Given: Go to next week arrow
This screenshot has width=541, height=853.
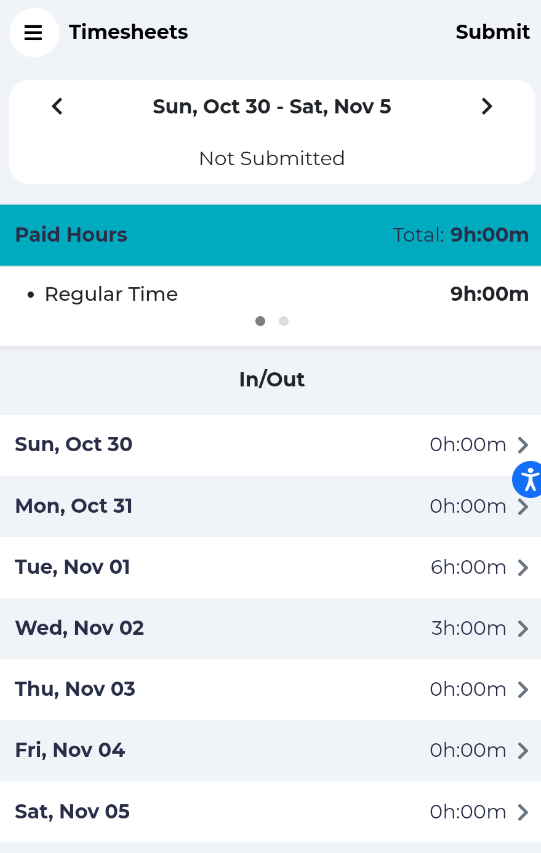Looking at the screenshot, I should [x=487, y=106].
